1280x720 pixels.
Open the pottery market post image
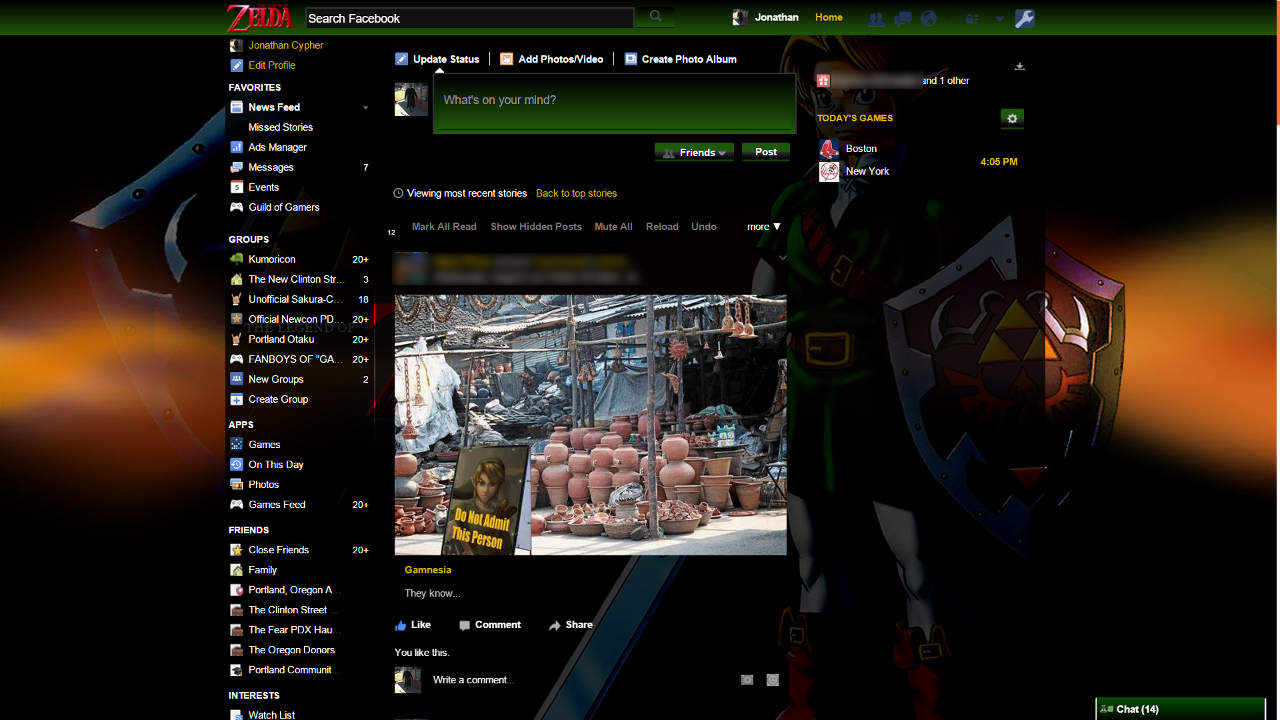[x=591, y=425]
